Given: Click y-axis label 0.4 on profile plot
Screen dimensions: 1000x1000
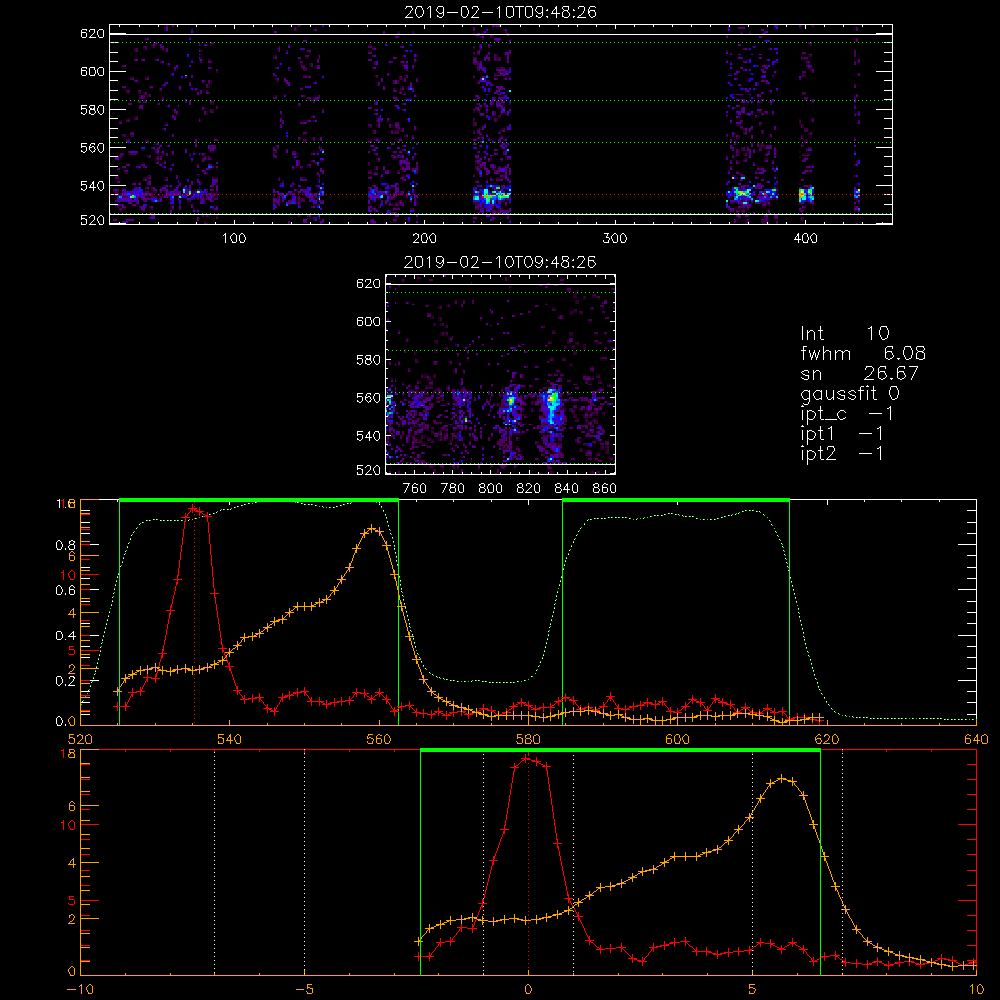Looking at the screenshot, I should click(66, 636).
